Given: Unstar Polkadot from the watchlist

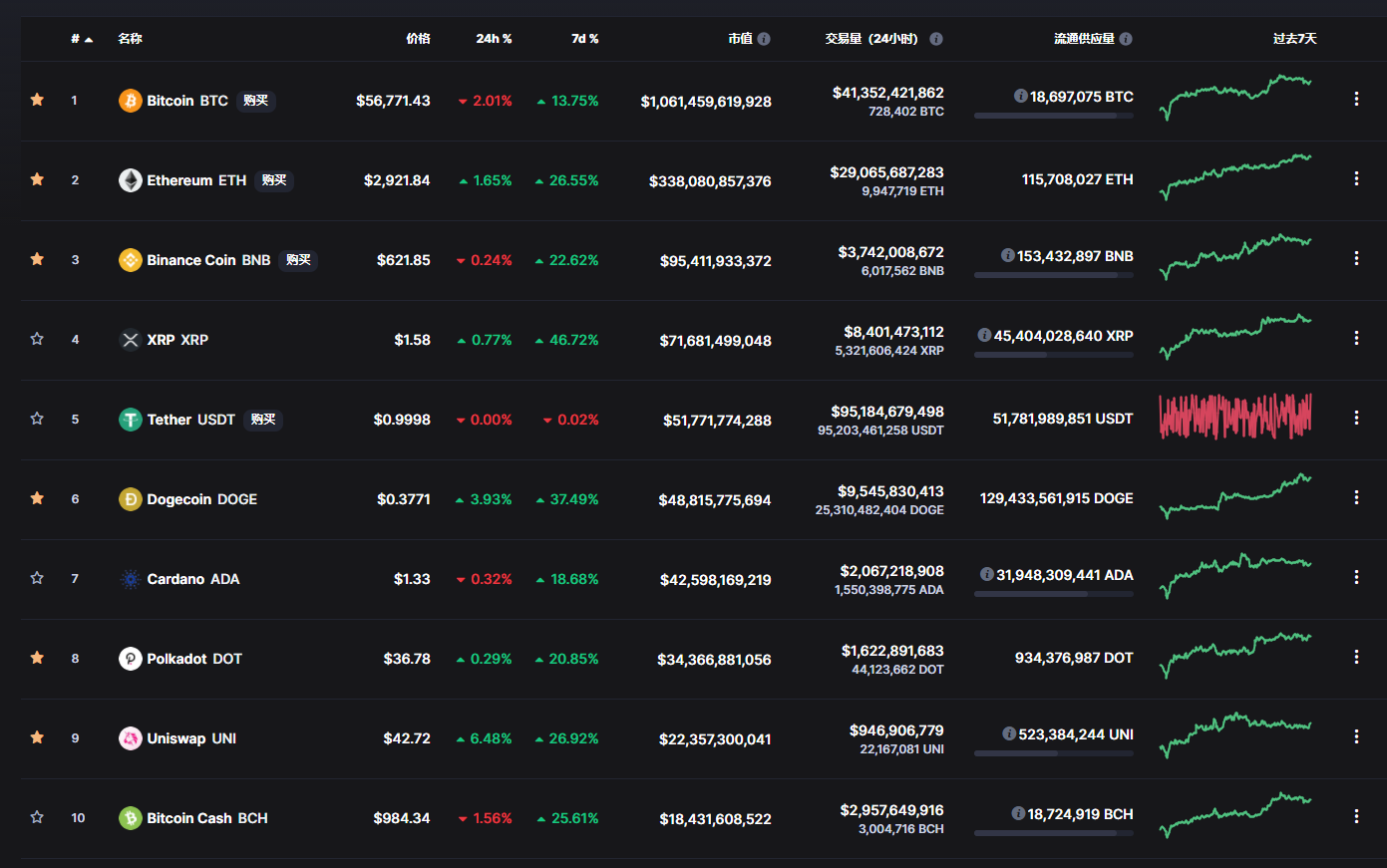Looking at the screenshot, I should 37,658.
